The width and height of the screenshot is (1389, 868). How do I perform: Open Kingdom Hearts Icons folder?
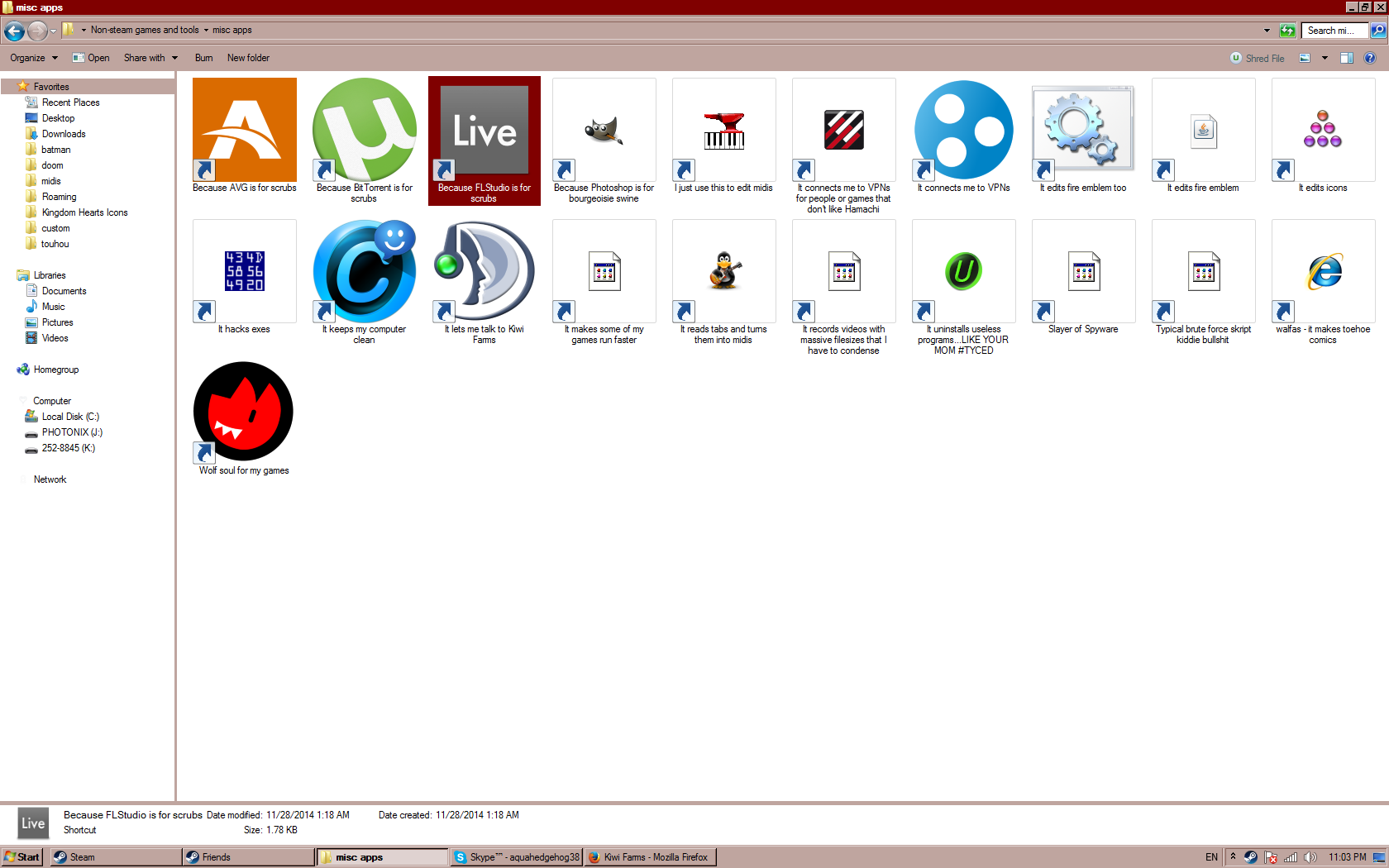pos(77,212)
